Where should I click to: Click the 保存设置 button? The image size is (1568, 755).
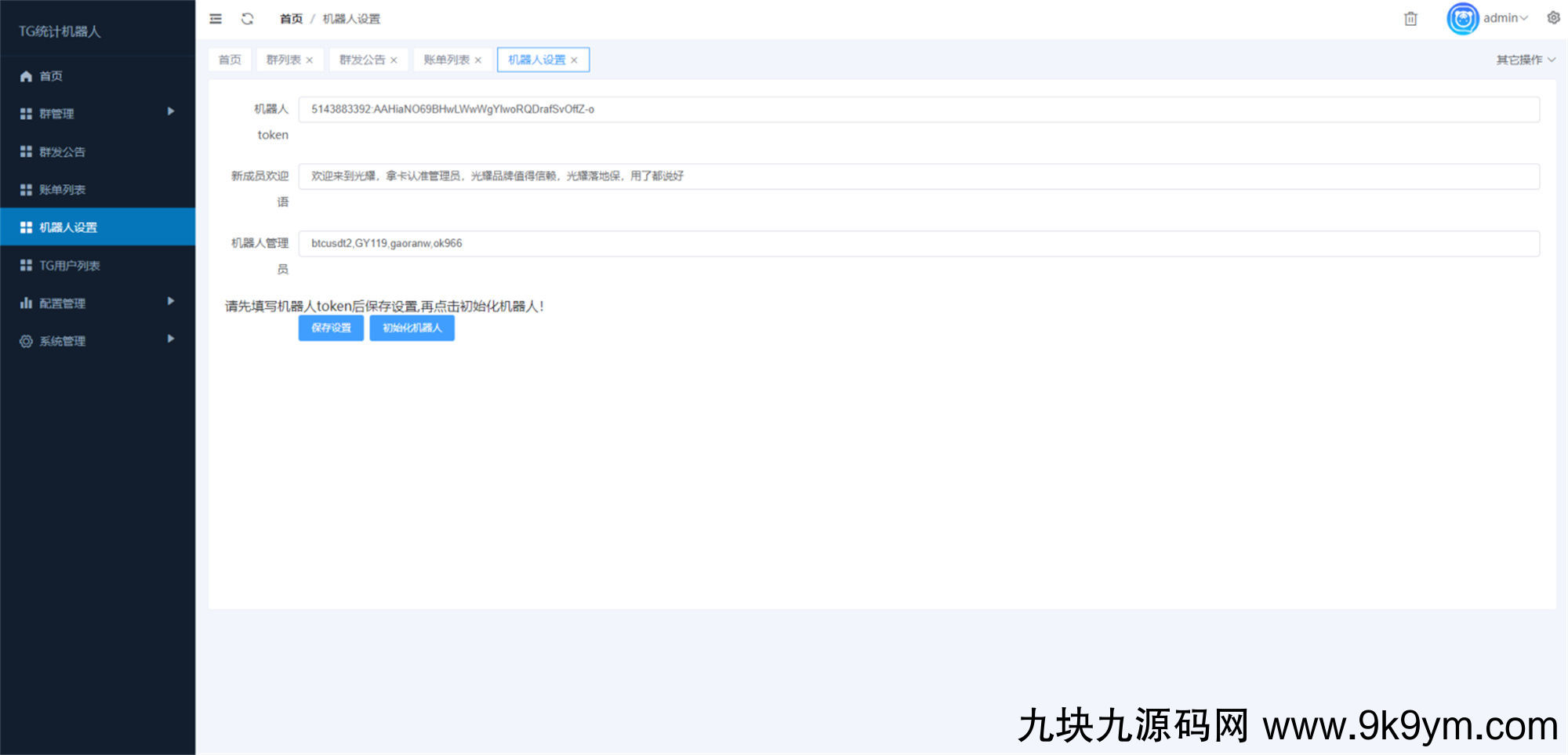[331, 328]
